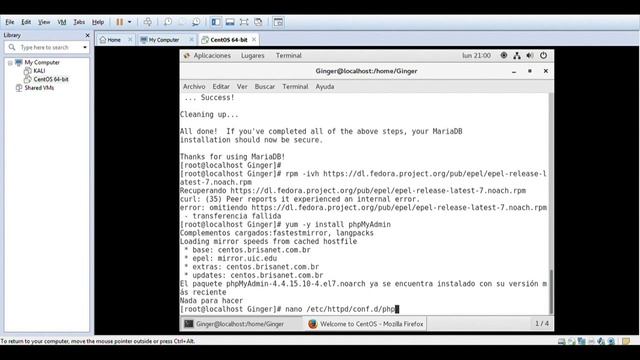Close the CentOS 64-bit tab
The width and height of the screenshot is (640, 360).
click(254, 39)
